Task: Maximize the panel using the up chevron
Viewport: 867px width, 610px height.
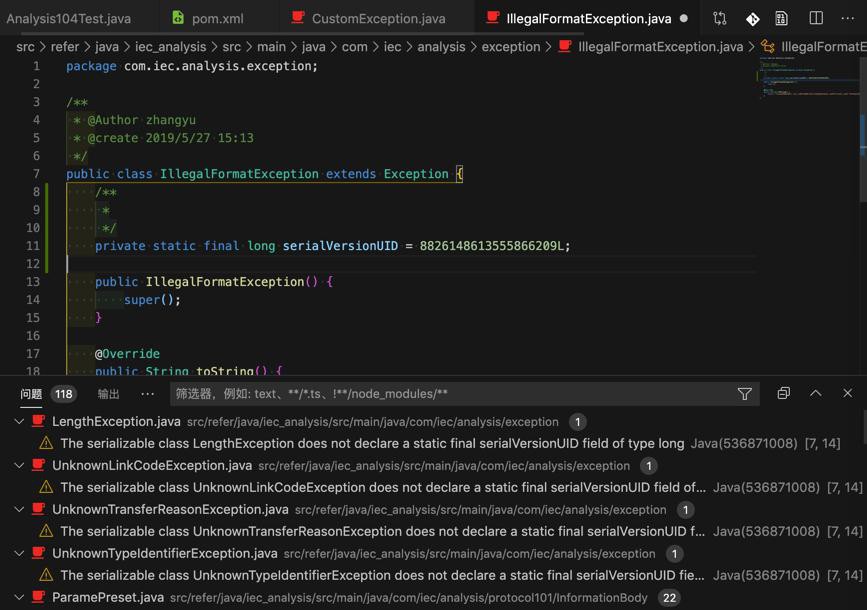Action: click(x=815, y=394)
